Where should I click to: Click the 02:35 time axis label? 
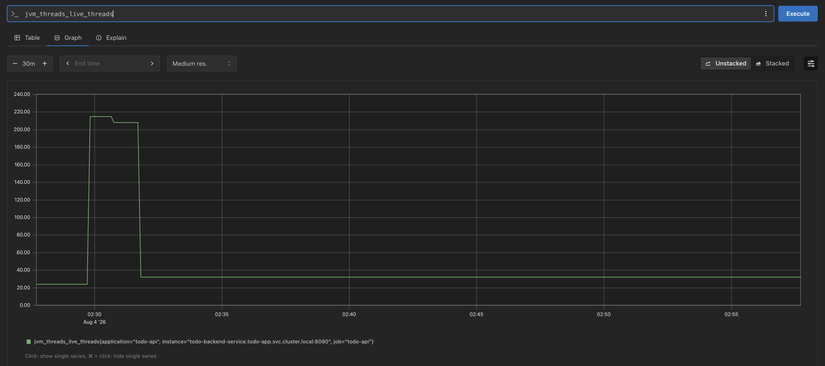[x=222, y=314]
